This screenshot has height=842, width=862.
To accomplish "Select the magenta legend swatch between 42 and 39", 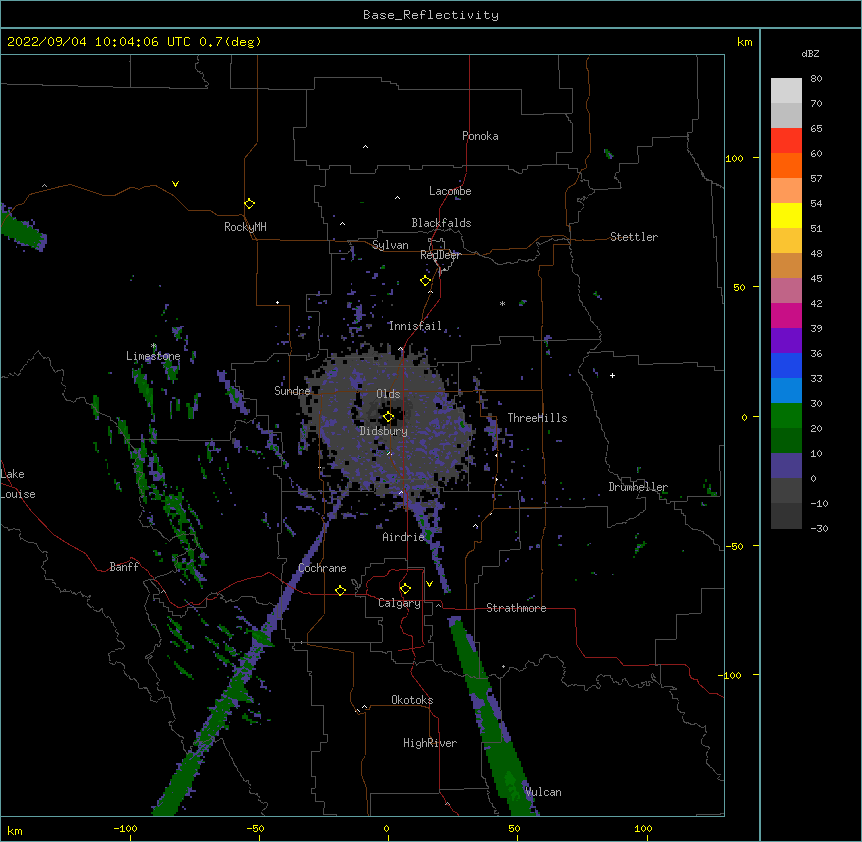I will (x=786, y=315).
